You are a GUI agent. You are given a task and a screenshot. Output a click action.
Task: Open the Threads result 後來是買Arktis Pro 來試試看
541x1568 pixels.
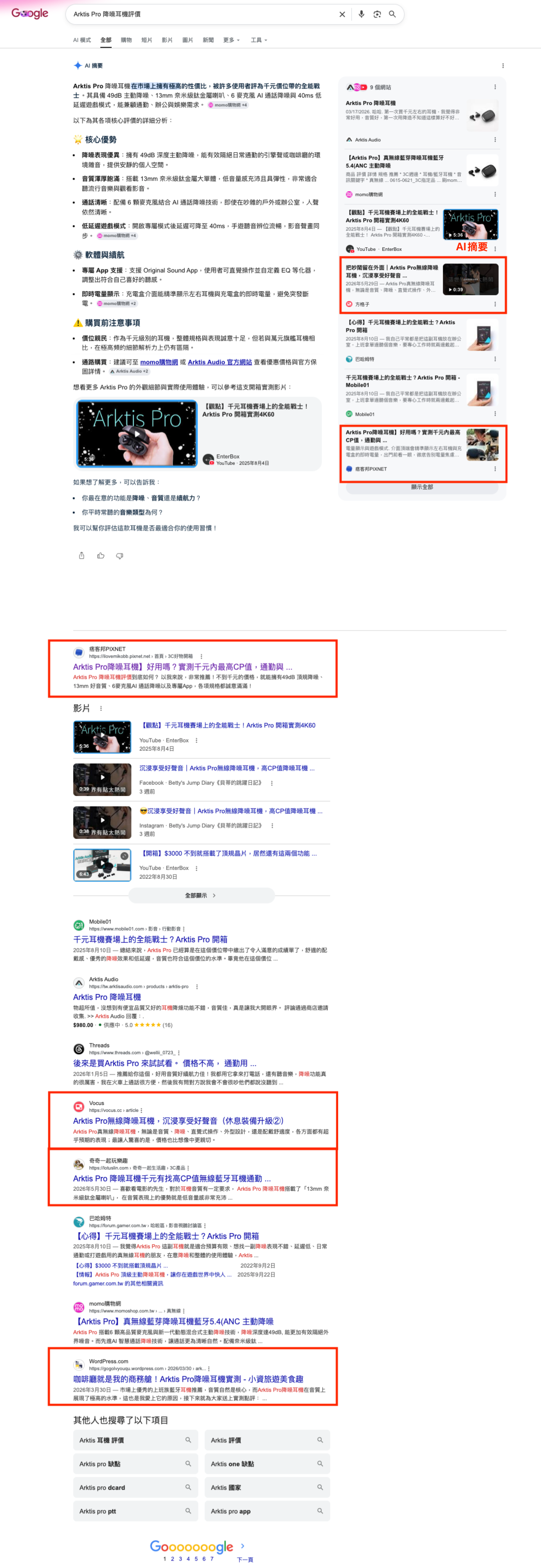164,1063
